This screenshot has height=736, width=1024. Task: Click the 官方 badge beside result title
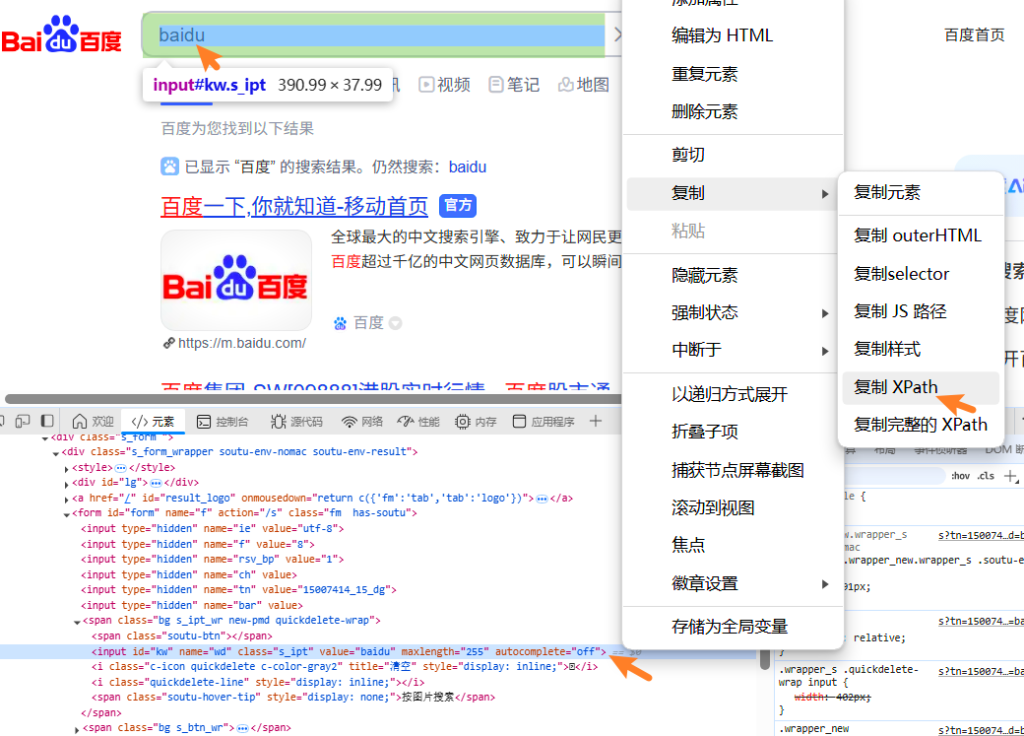(458, 206)
